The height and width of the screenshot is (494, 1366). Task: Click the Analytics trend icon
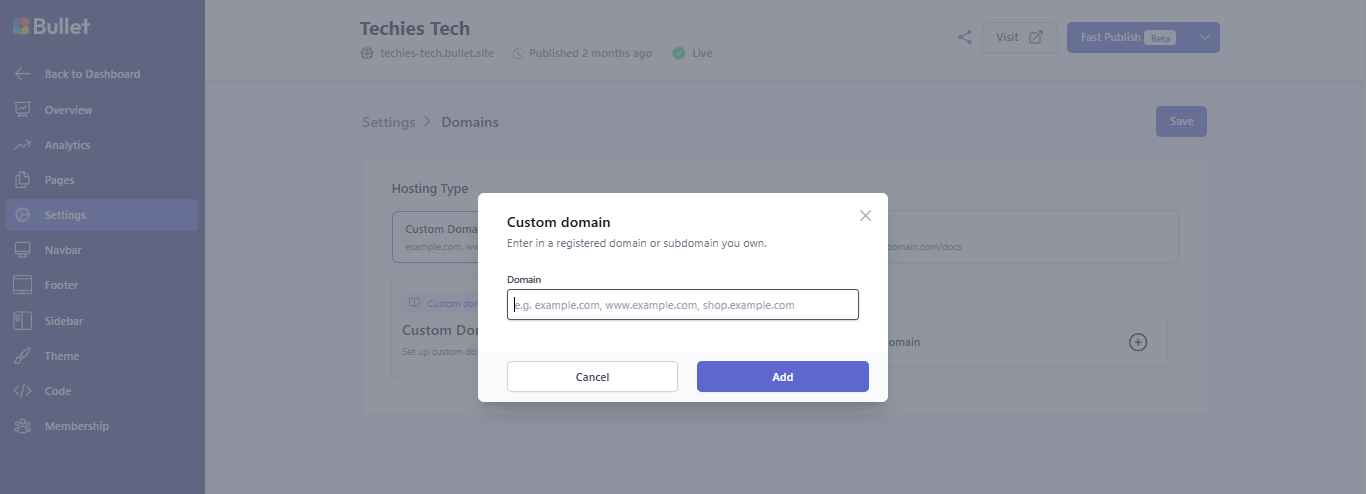[x=22, y=145]
